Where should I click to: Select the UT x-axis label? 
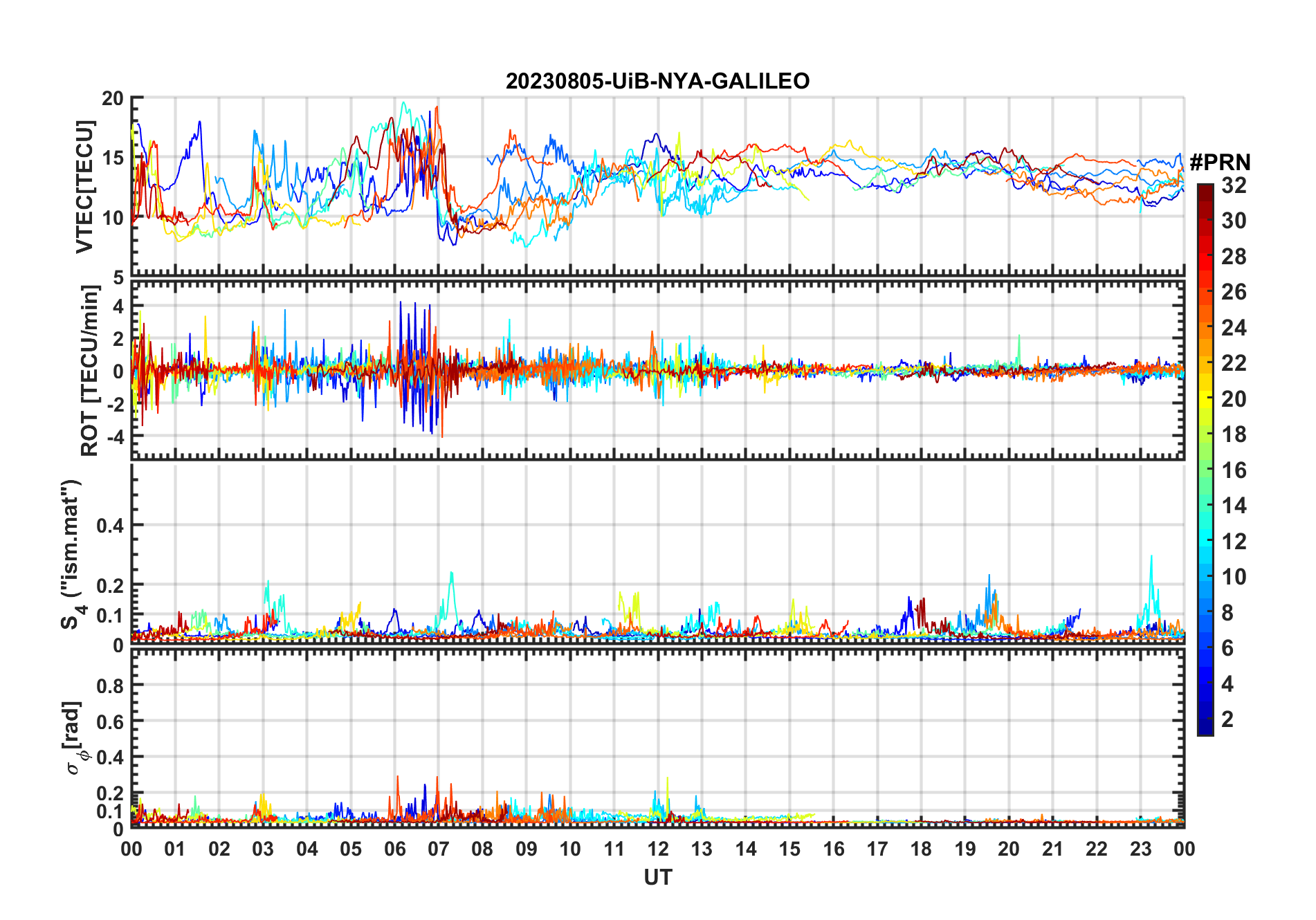[657, 877]
